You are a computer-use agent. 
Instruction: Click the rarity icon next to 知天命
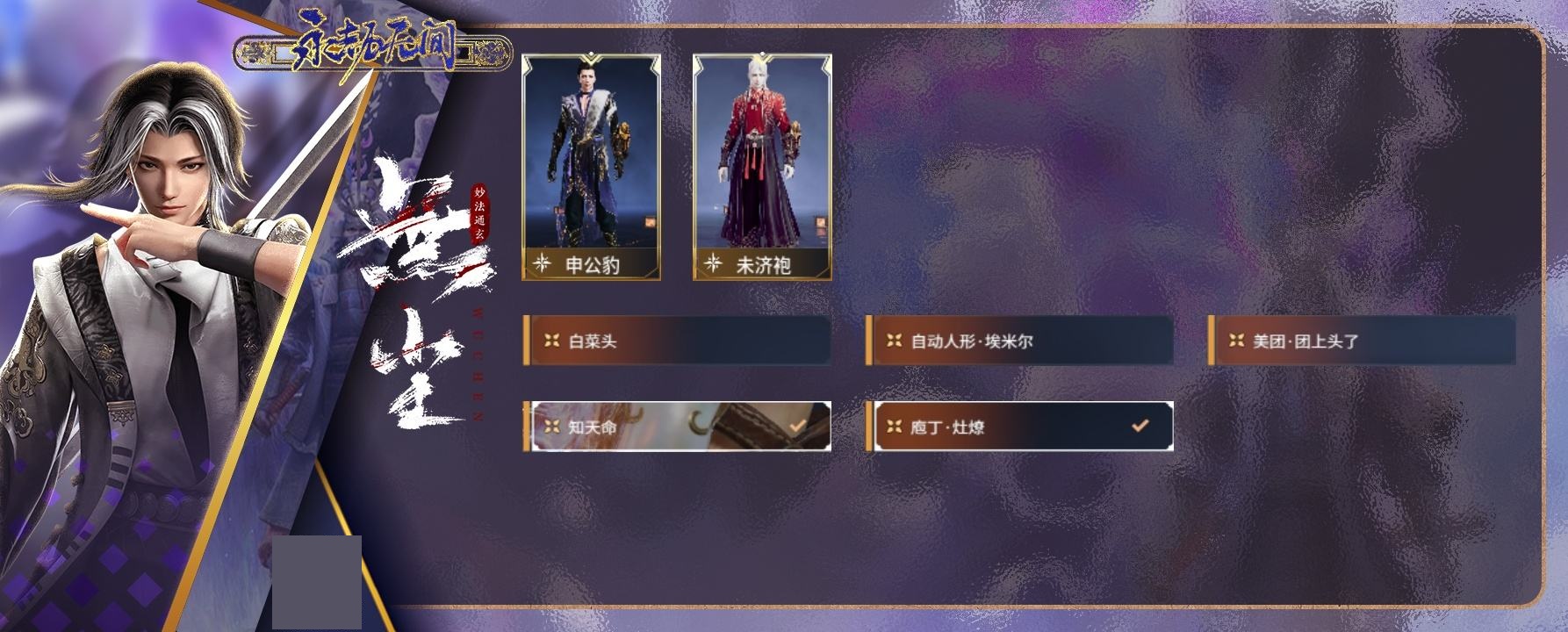point(551,427)
